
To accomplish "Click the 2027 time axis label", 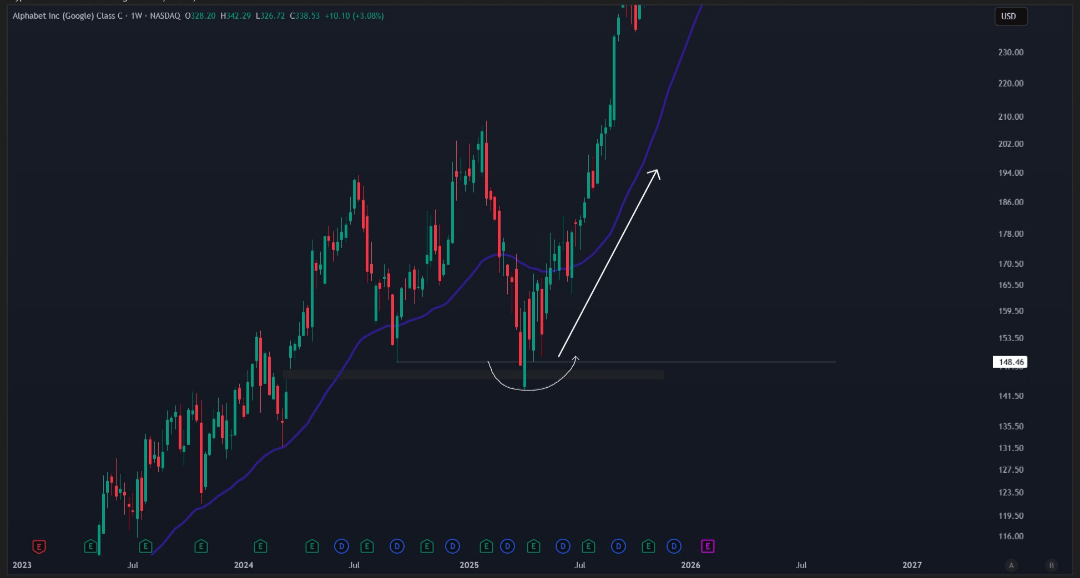I will pos(912,566).
